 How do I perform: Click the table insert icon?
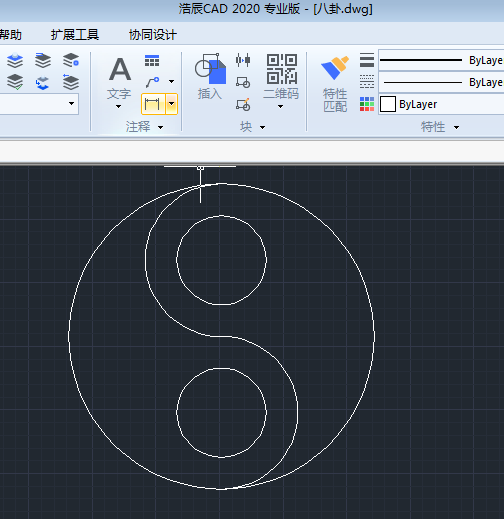152,61
